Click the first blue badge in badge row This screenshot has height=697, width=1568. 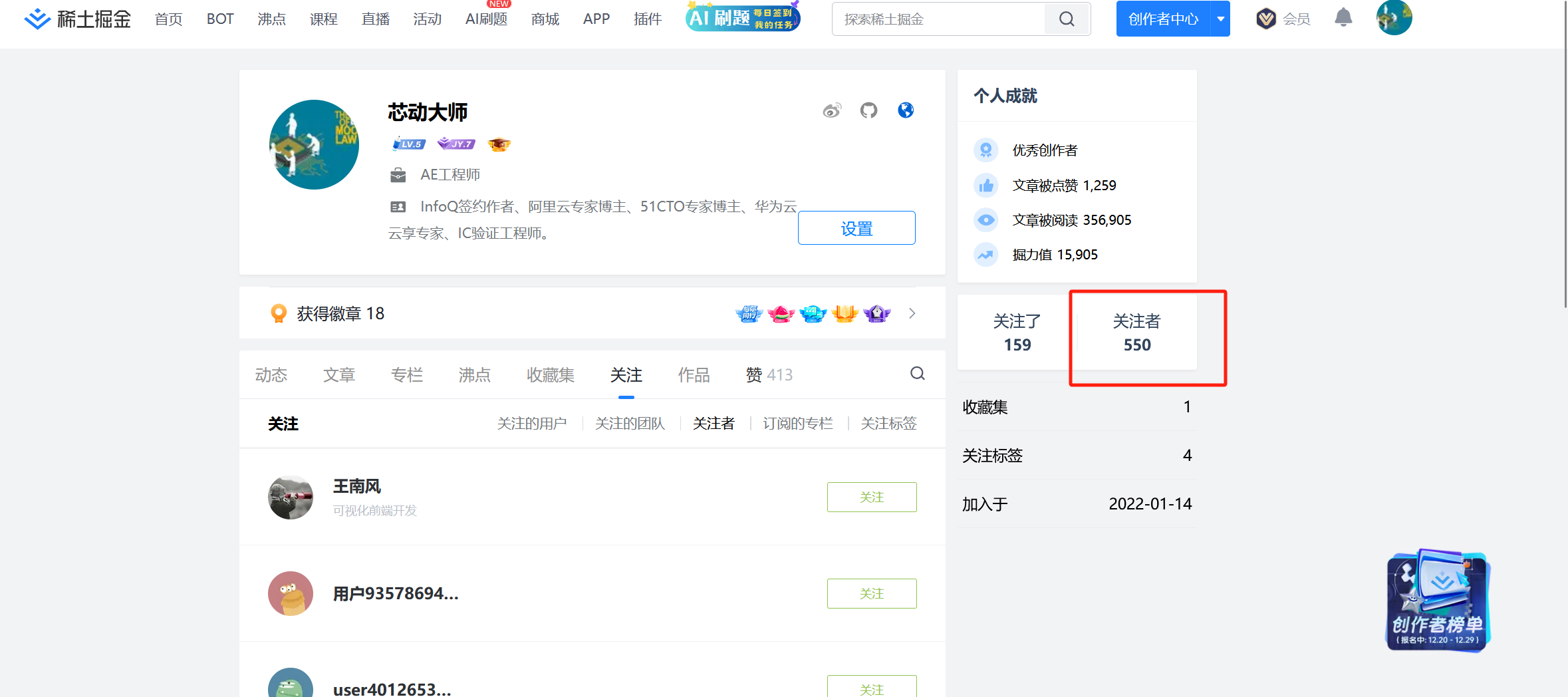click(x=749, y=313)
